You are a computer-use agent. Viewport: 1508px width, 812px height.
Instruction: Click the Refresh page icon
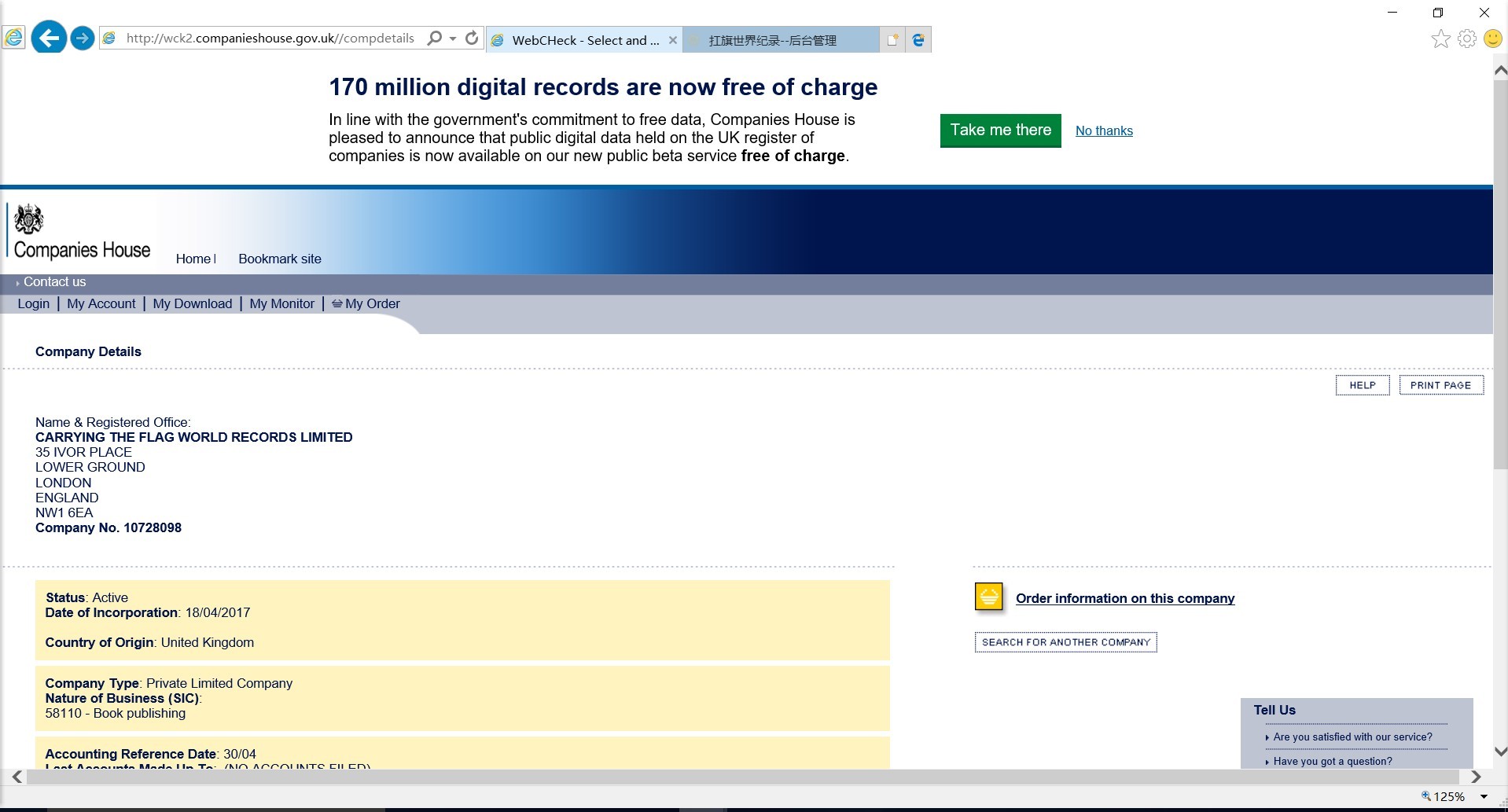(472, 38)
